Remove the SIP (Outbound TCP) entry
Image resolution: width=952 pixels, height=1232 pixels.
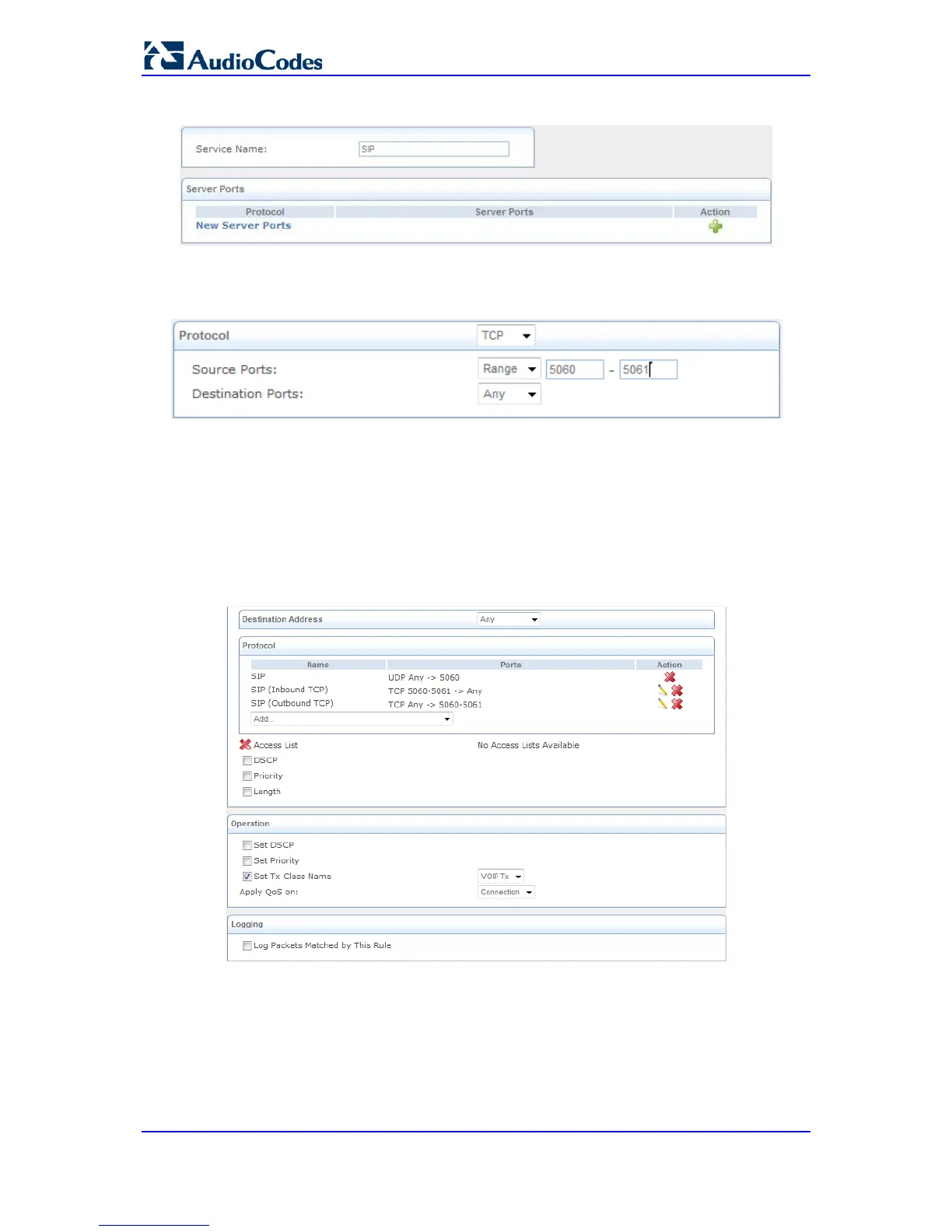[x=677, y=704]
